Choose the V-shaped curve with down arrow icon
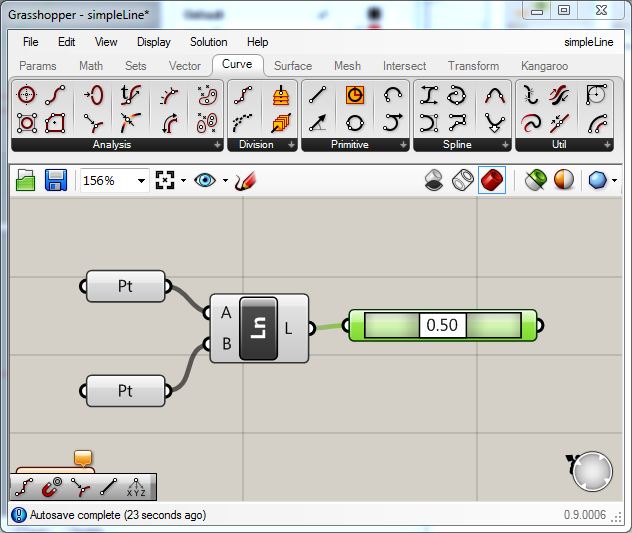 coord(495,123)
